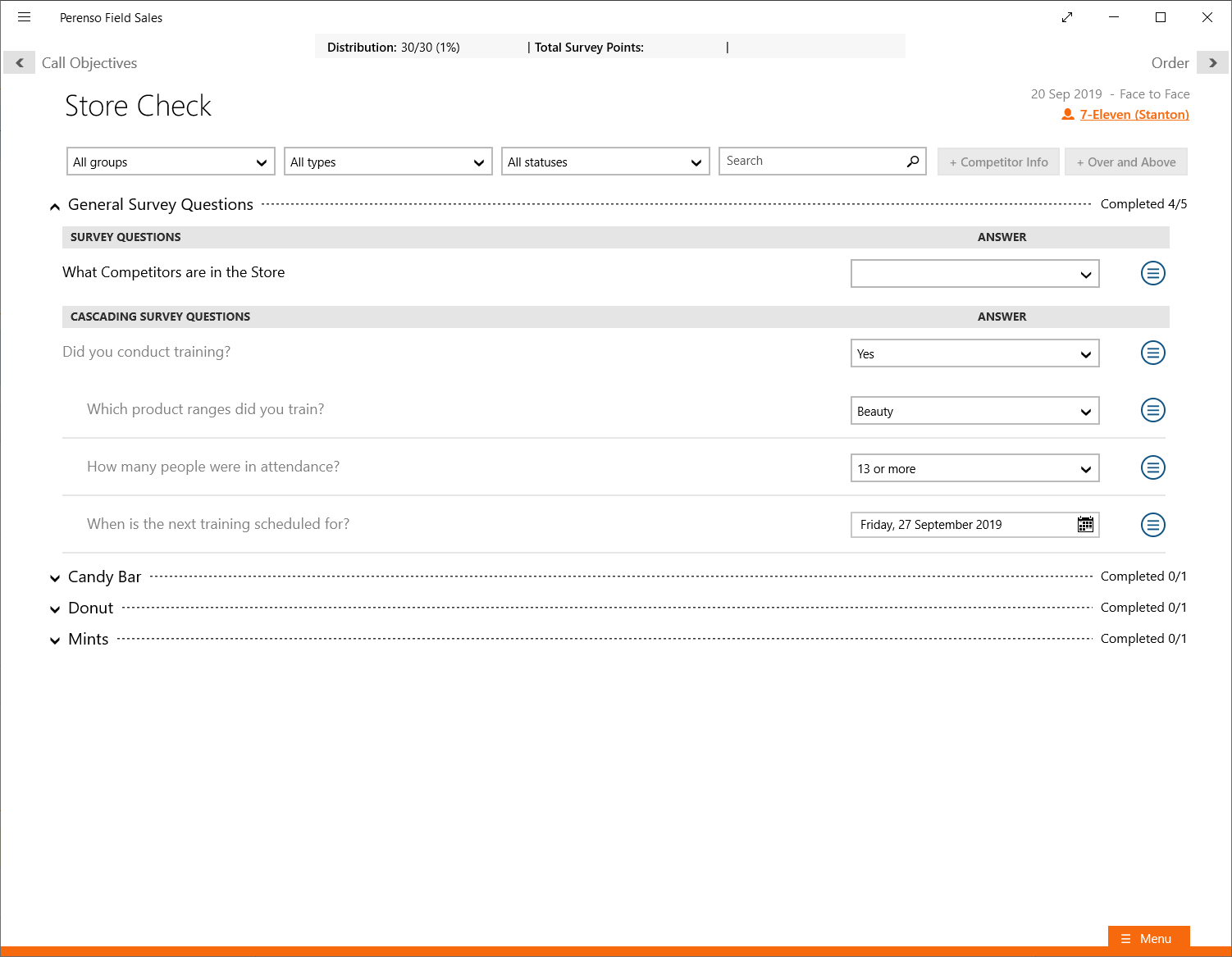The image size is (1232, 957).
Task: Click the 'Total Survey Points:' label
Action: 589,48
